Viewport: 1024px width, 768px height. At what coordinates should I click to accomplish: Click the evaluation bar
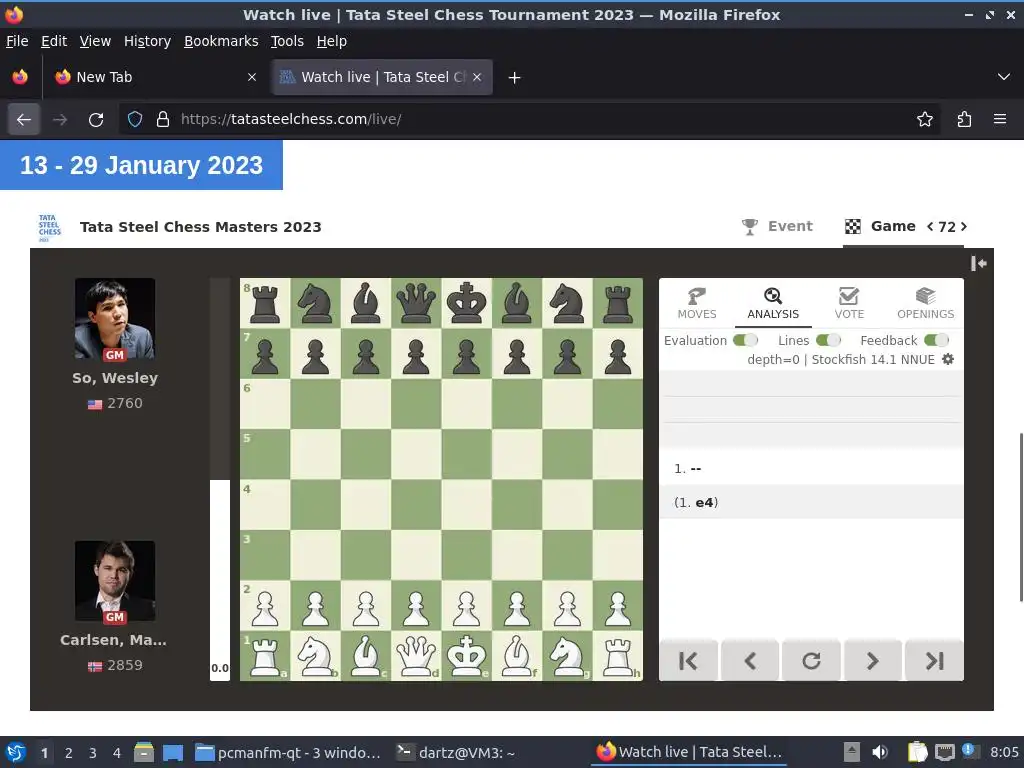[220, 479]
